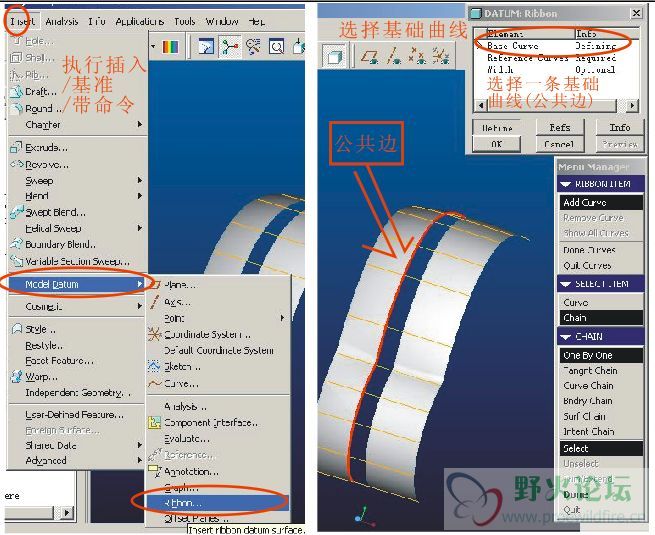Open the Window menu
The height and width of the screenshot is (535, 655).
point(222,21)
